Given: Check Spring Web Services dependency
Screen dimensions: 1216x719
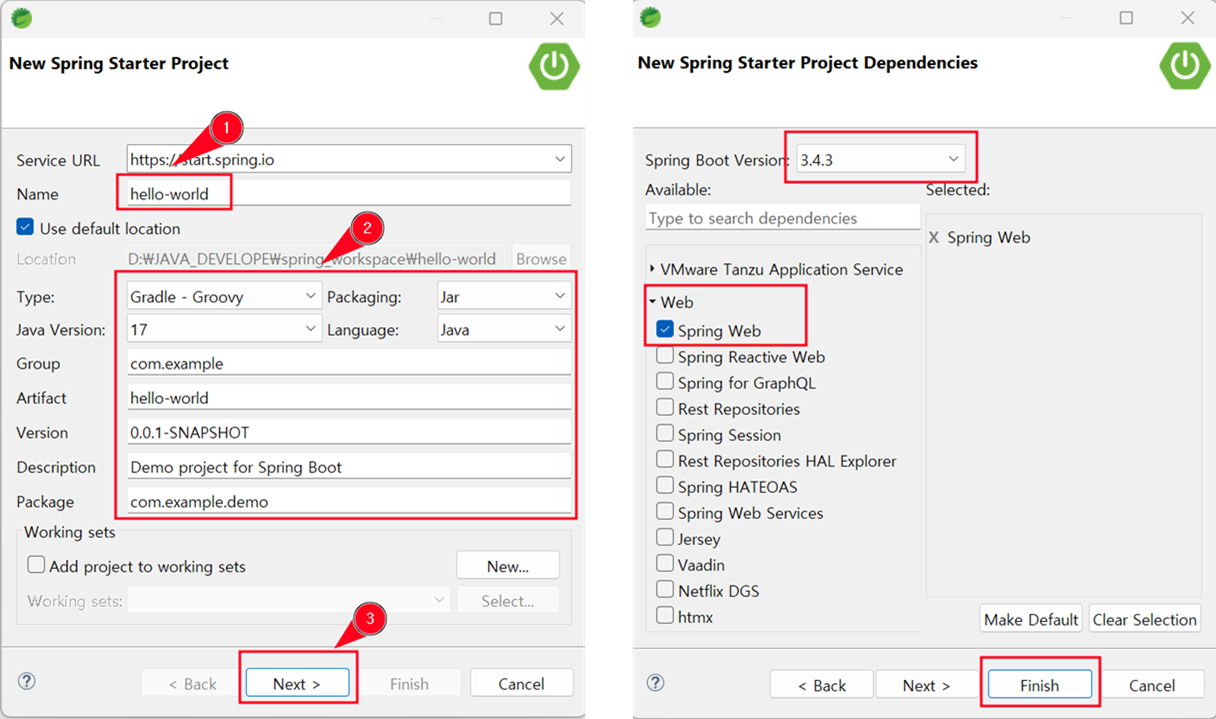Looking at the screenshot, I should click(665, 511).
